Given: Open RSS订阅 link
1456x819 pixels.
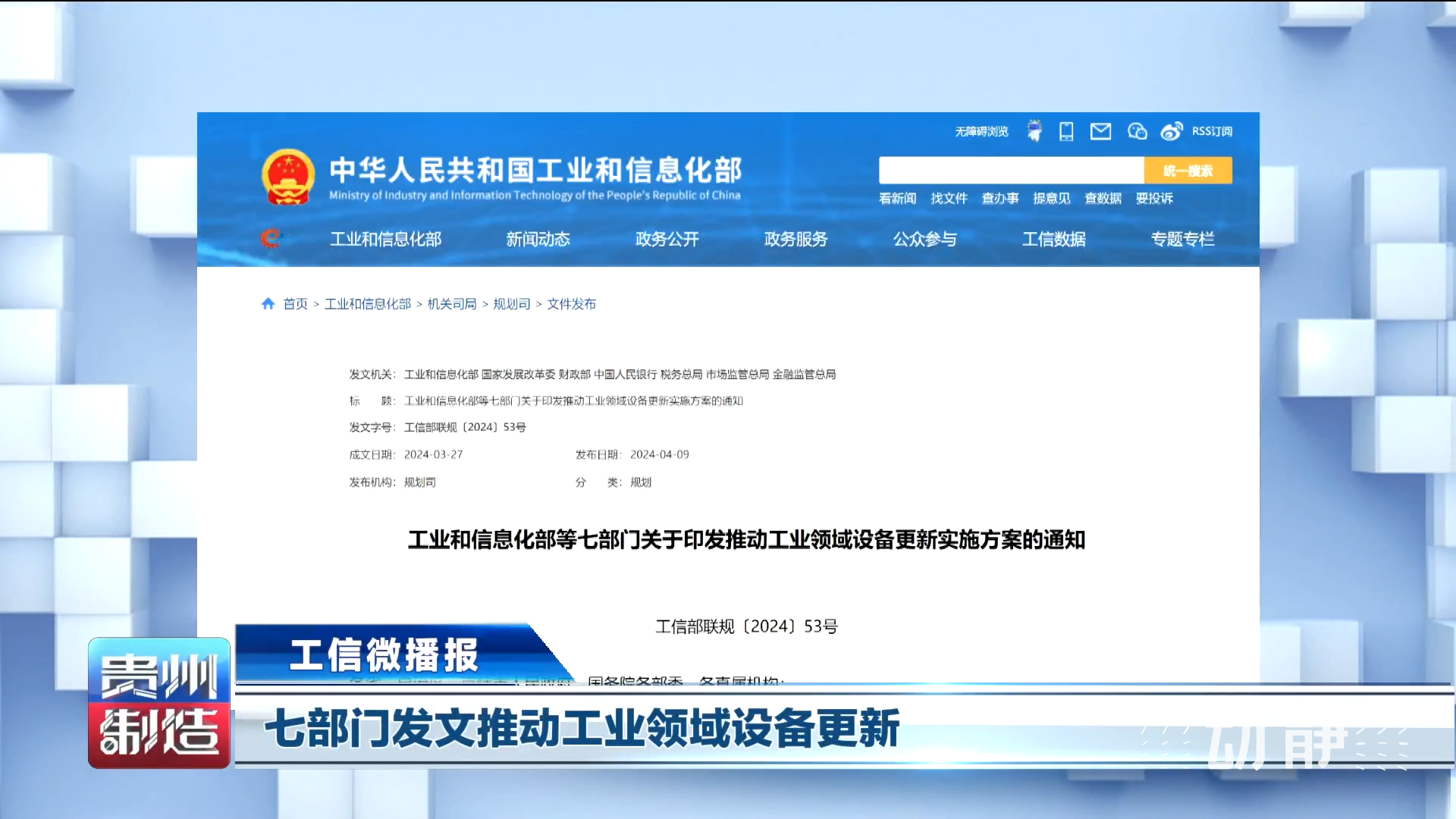Looking at the screenshot, I should point(1212,131).
